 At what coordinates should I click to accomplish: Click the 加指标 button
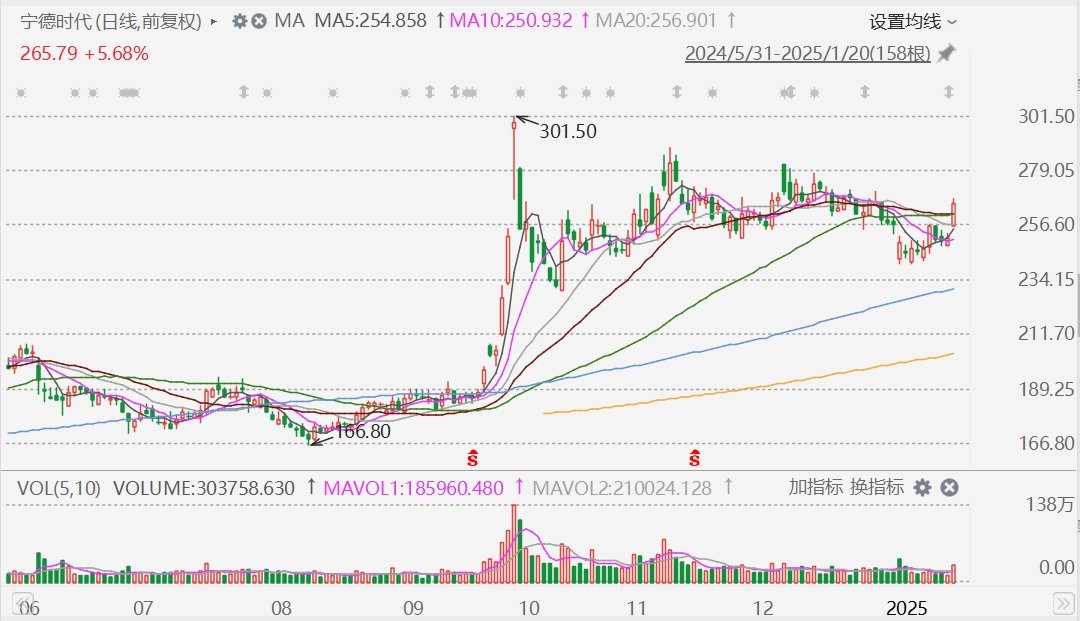816,488
